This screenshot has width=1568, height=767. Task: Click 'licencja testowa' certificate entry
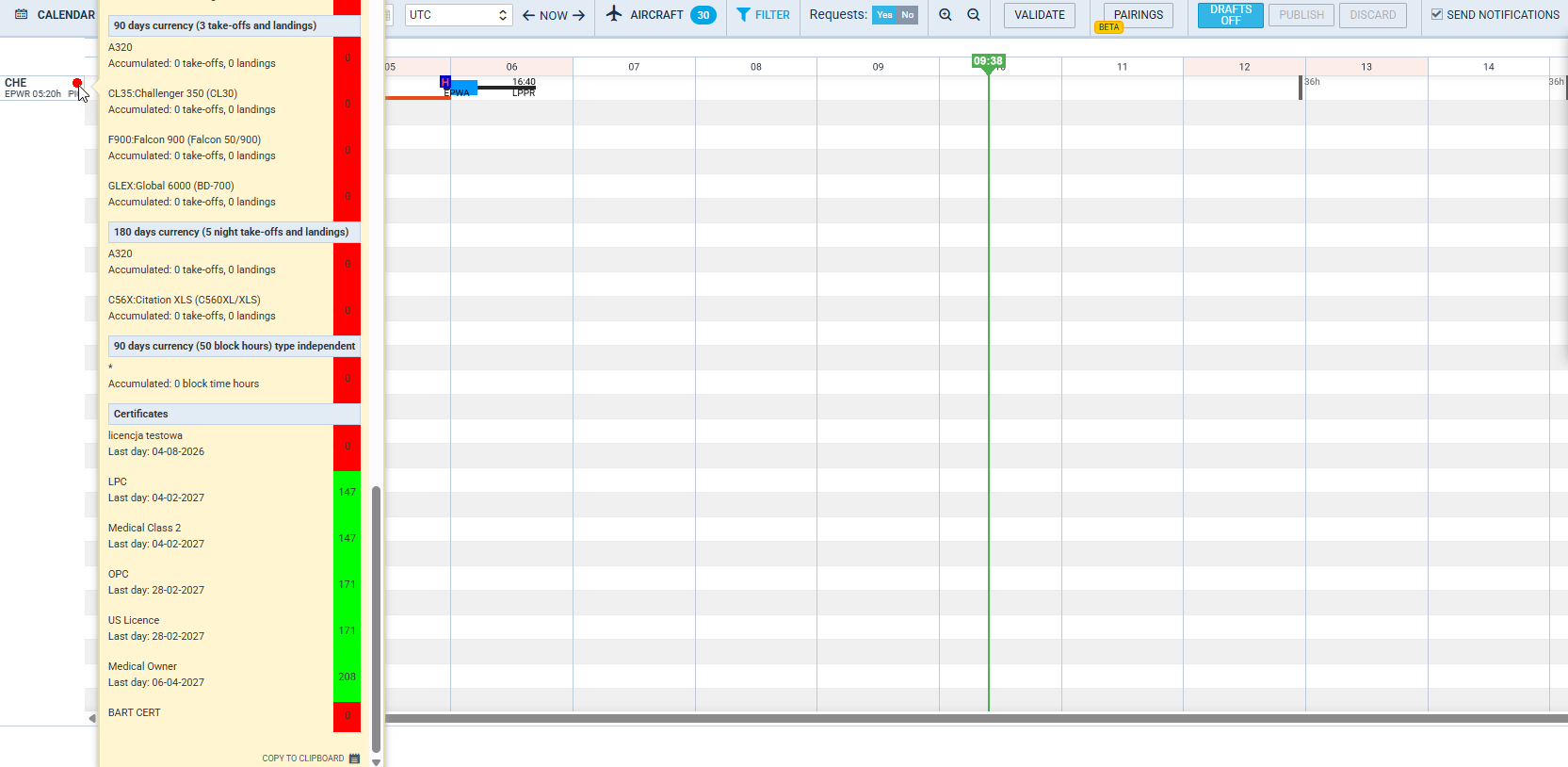tap(145, 435)
